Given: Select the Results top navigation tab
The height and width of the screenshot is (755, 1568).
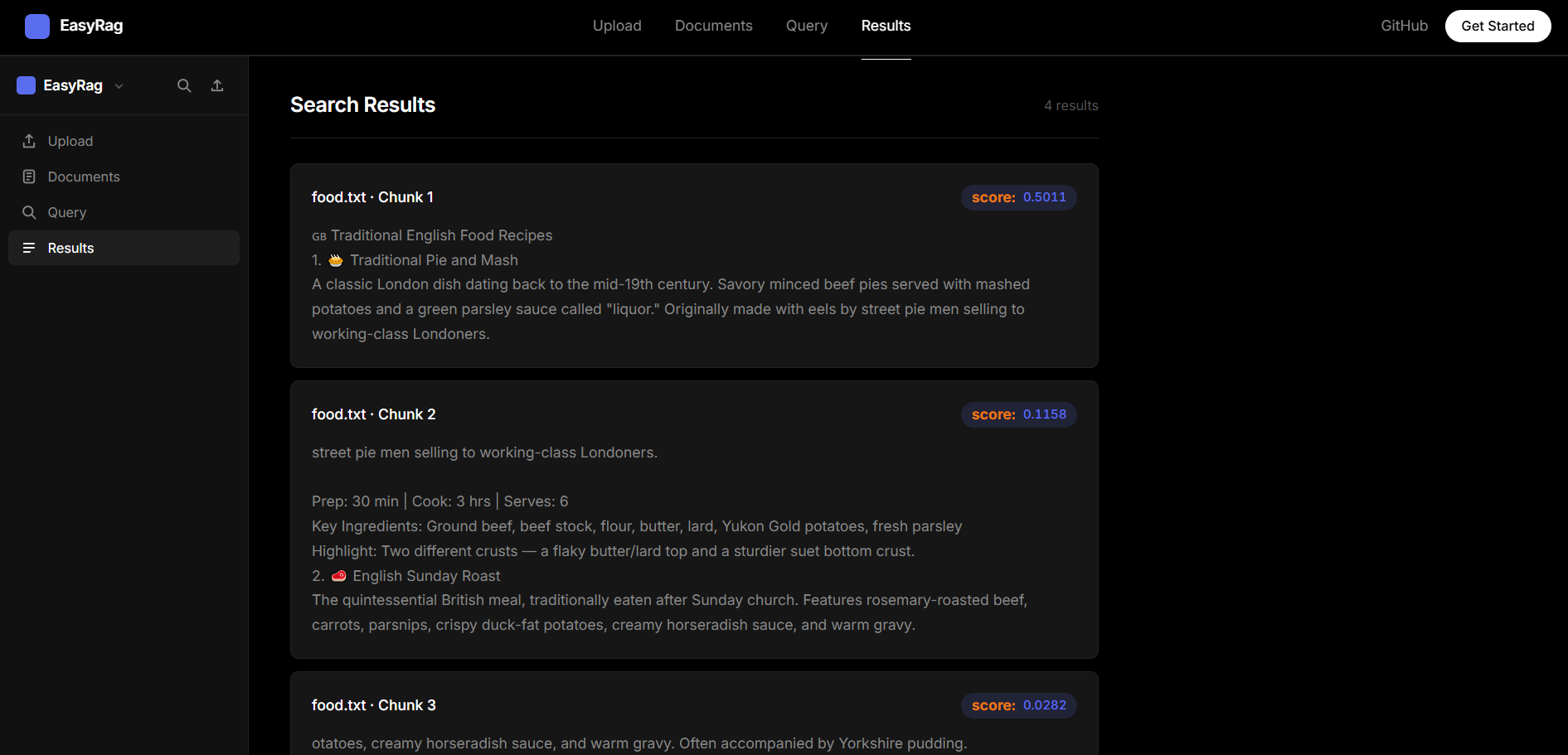Looking at the screenshot, I should pyautogui.click(x=886, y=26).
